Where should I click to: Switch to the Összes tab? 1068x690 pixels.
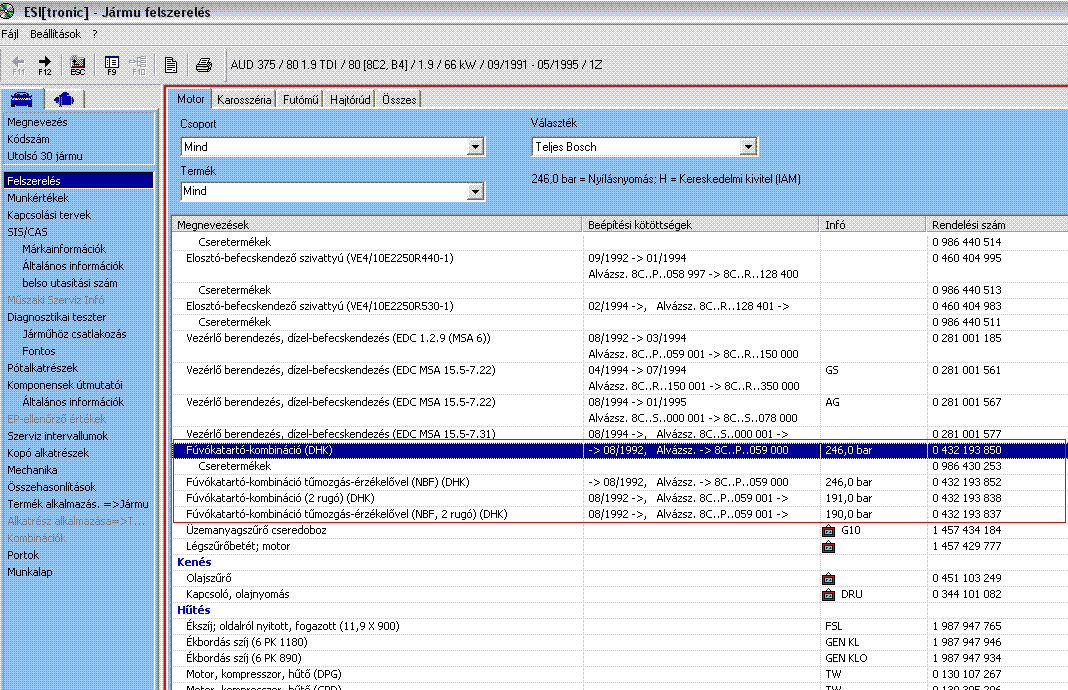(x=399, y=99)
